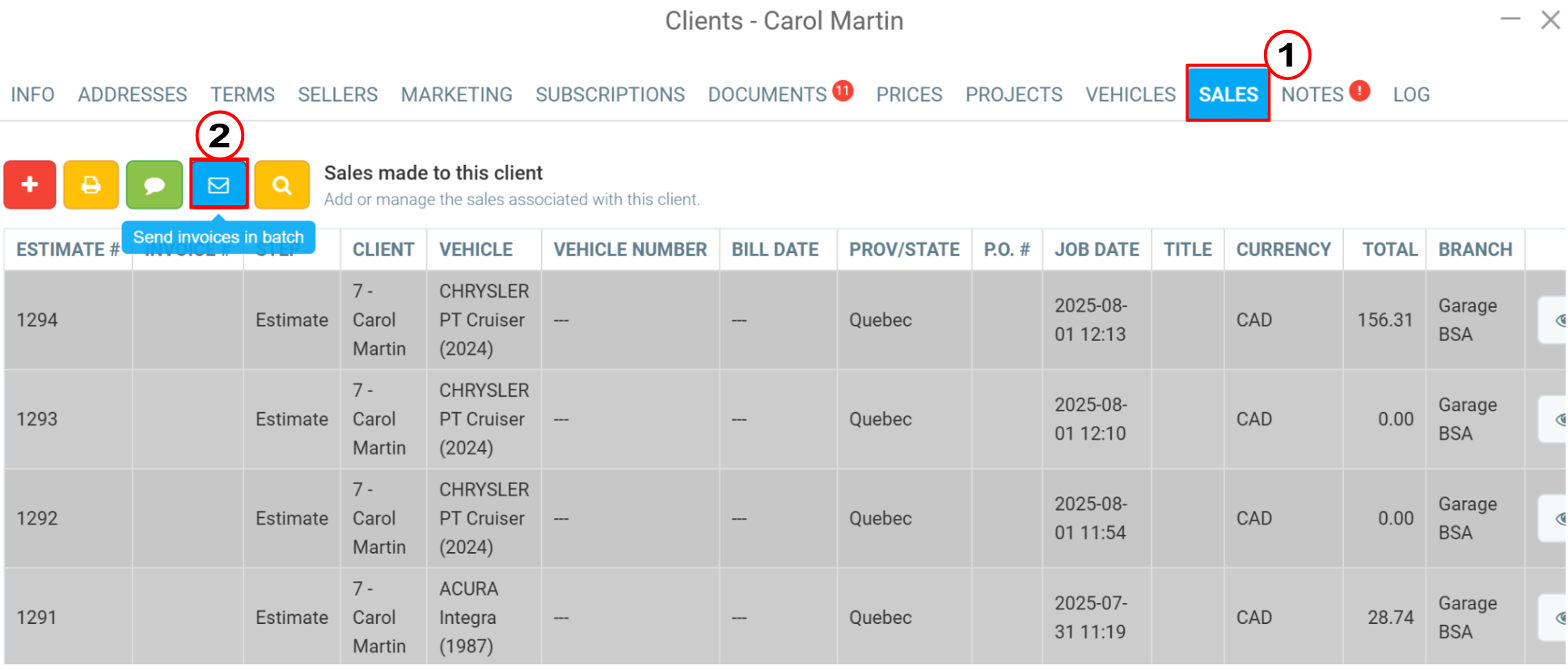View estimate 1291 with eye icon
This screenshot has width=1568, height=670.
tap(1554, 618)
